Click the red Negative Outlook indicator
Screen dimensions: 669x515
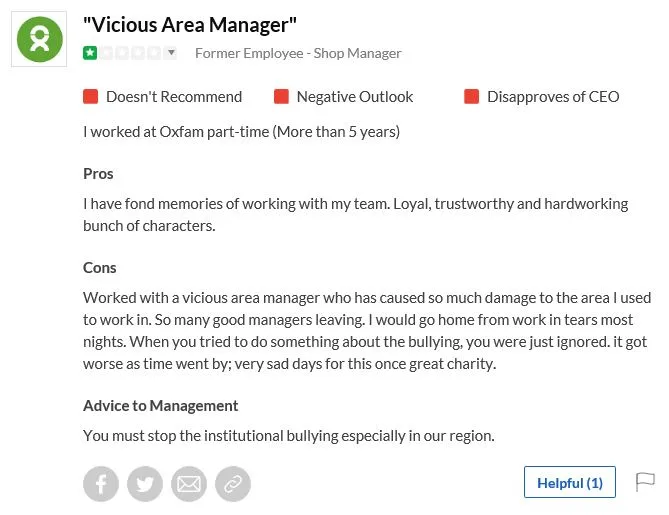(281, 97)
